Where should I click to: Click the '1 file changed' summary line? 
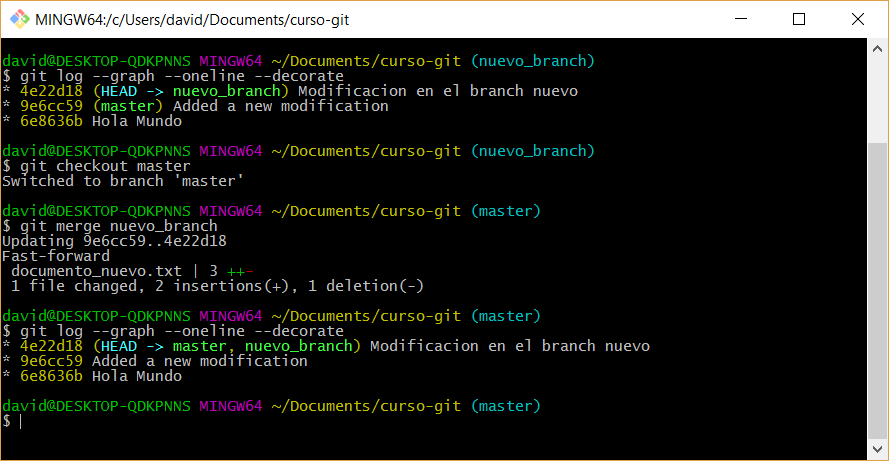tap(216, 286)
